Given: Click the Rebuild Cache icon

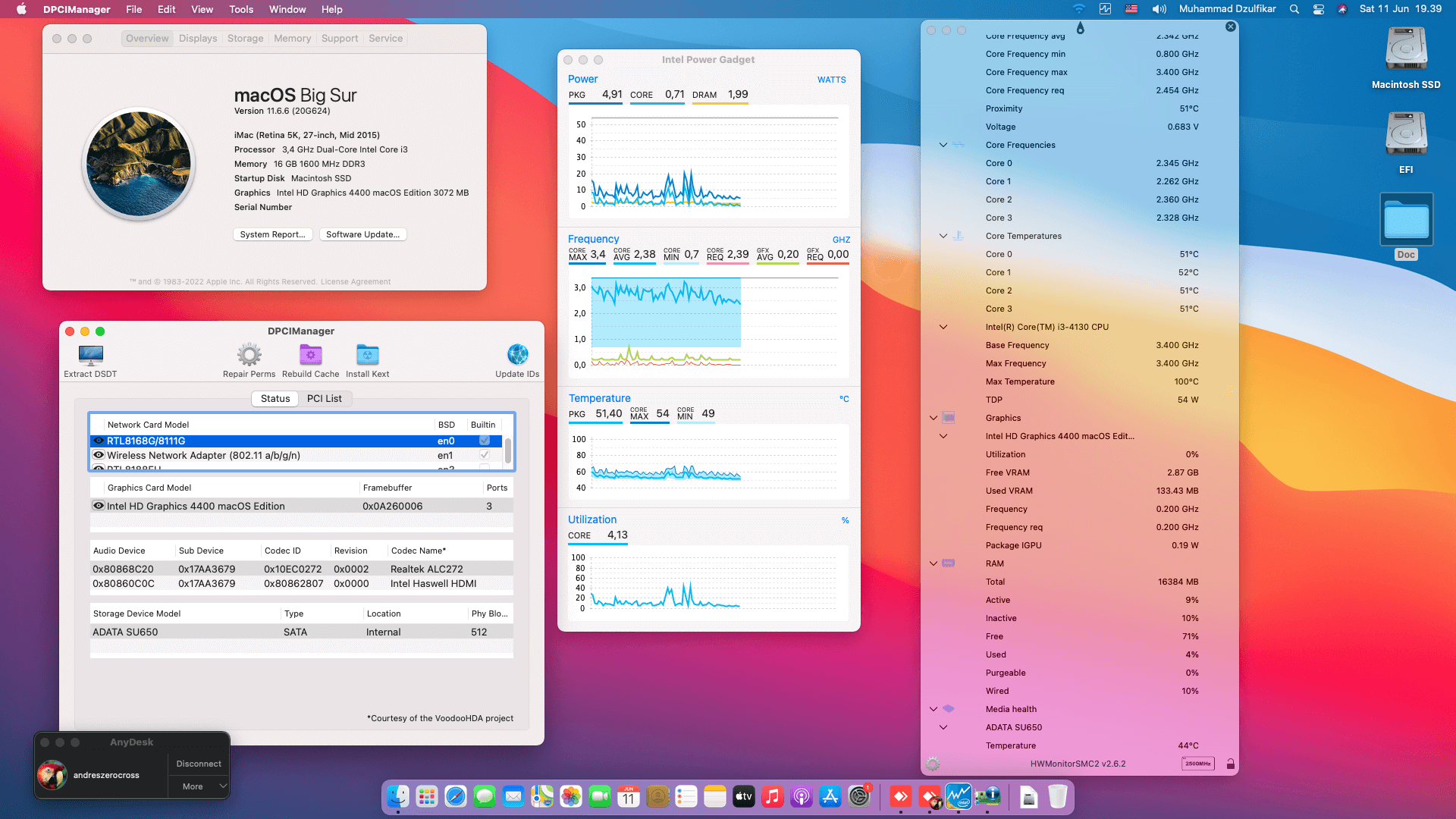Looking at the screenshot, I should 310,355.
